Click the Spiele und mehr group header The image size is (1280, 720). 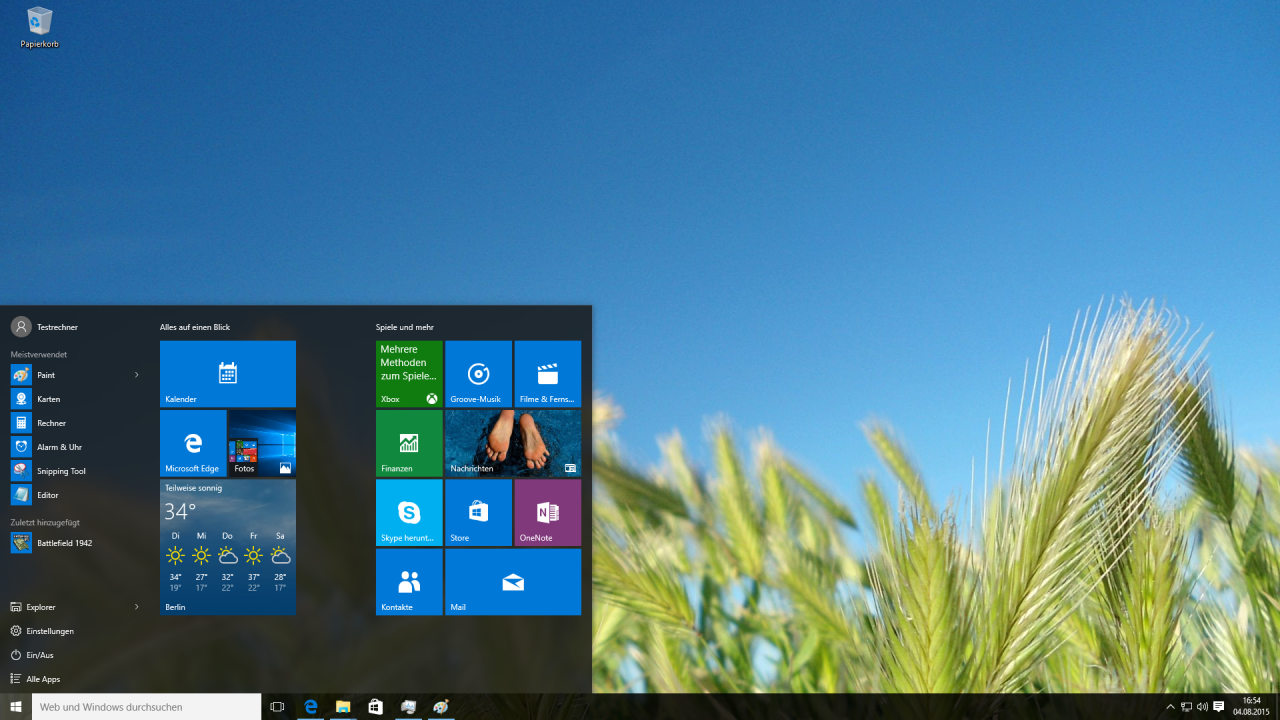click(x=405, y=327)
